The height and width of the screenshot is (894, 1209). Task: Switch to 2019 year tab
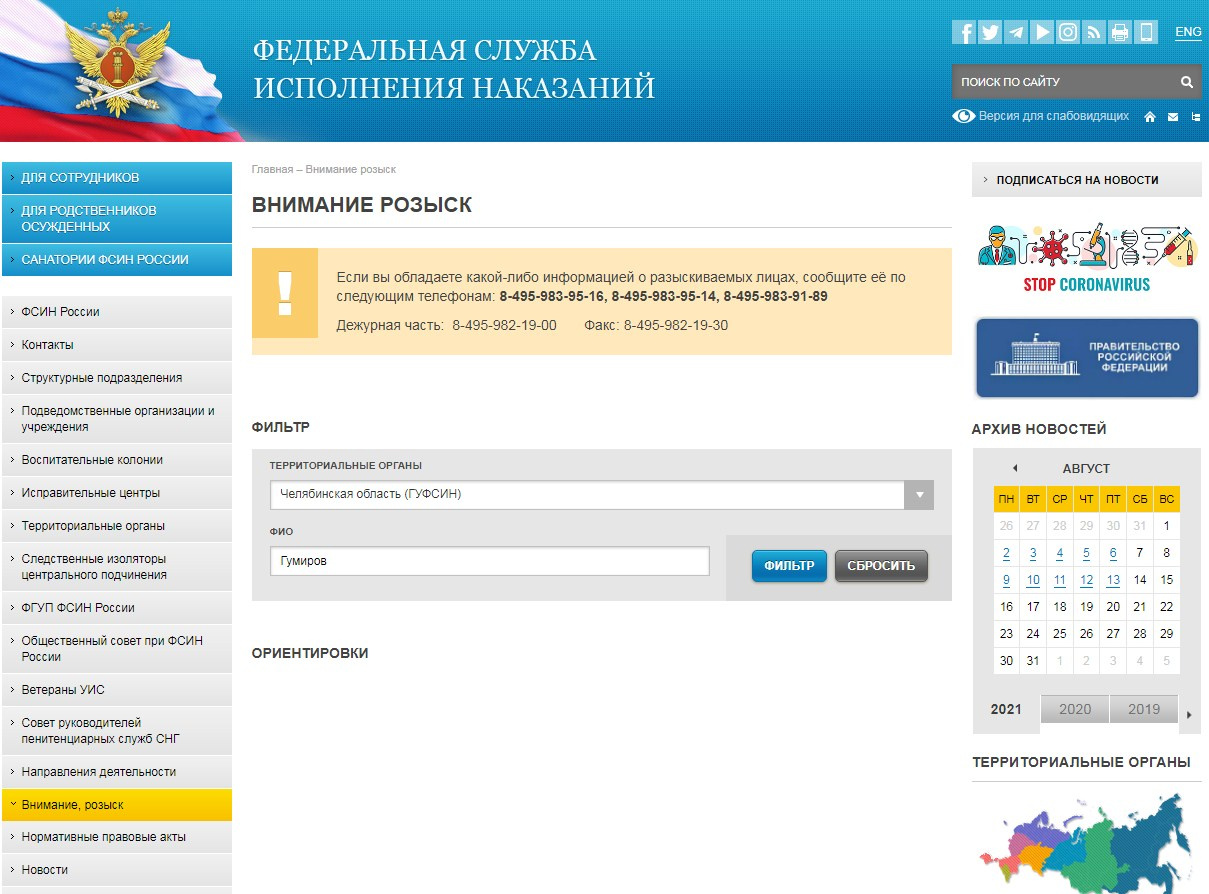tap(1144, 709)
